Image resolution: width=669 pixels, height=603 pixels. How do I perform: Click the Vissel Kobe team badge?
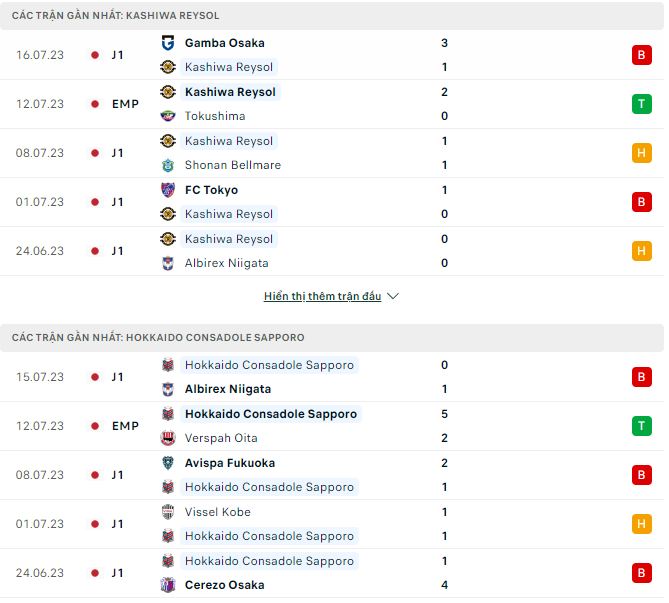tap(168, 512)
